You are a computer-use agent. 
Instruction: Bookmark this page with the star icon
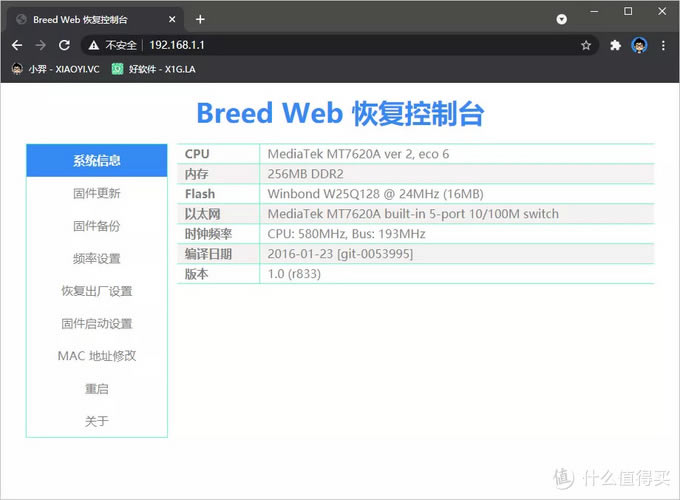(x=586, y=45)
